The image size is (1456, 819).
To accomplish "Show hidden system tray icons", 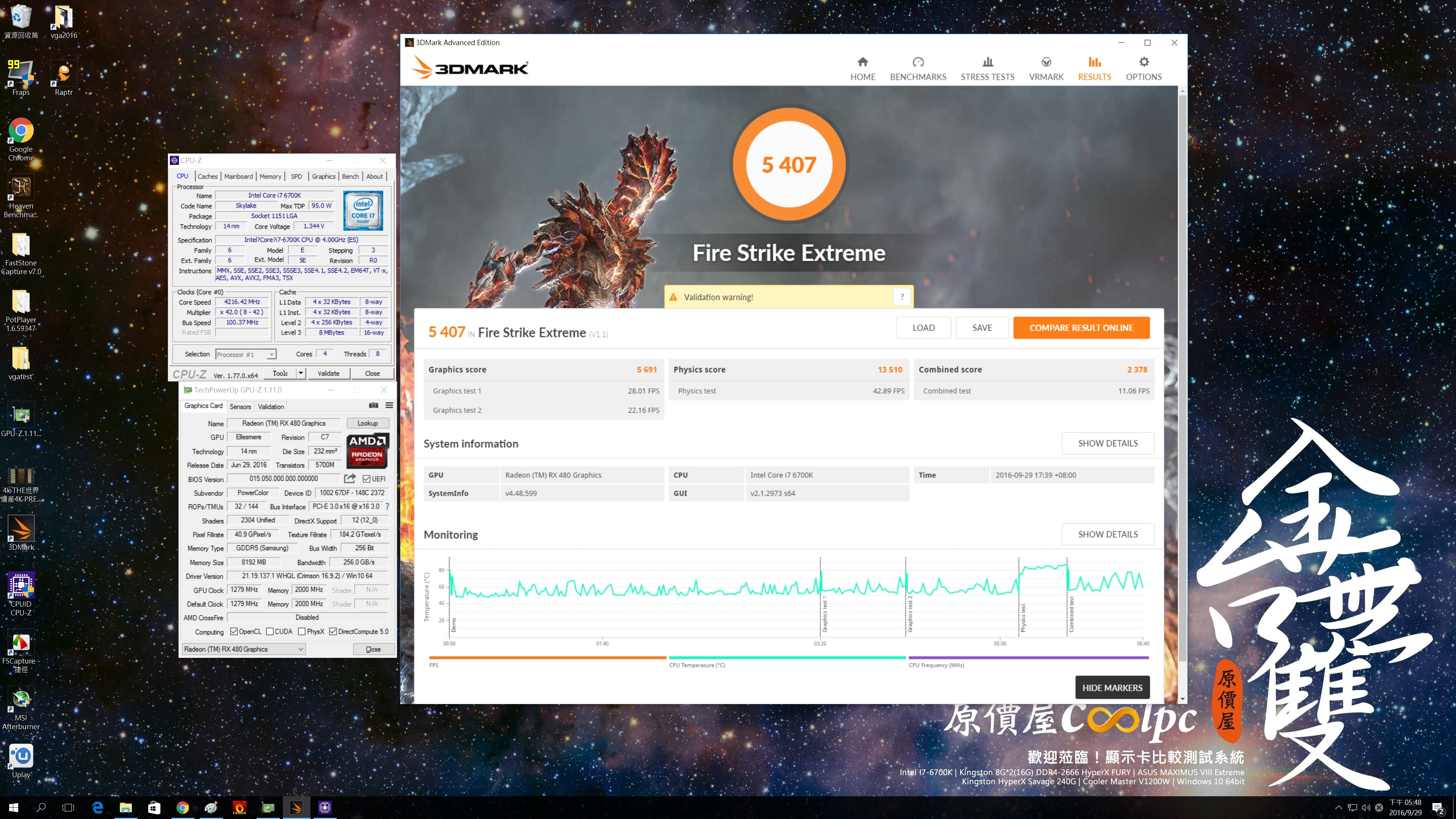I will (1338, 808).
